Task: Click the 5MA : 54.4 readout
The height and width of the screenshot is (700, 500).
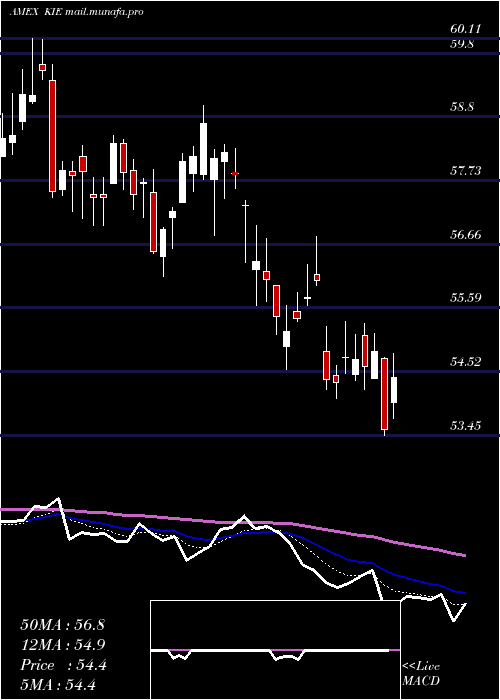Action: (58, 684)
